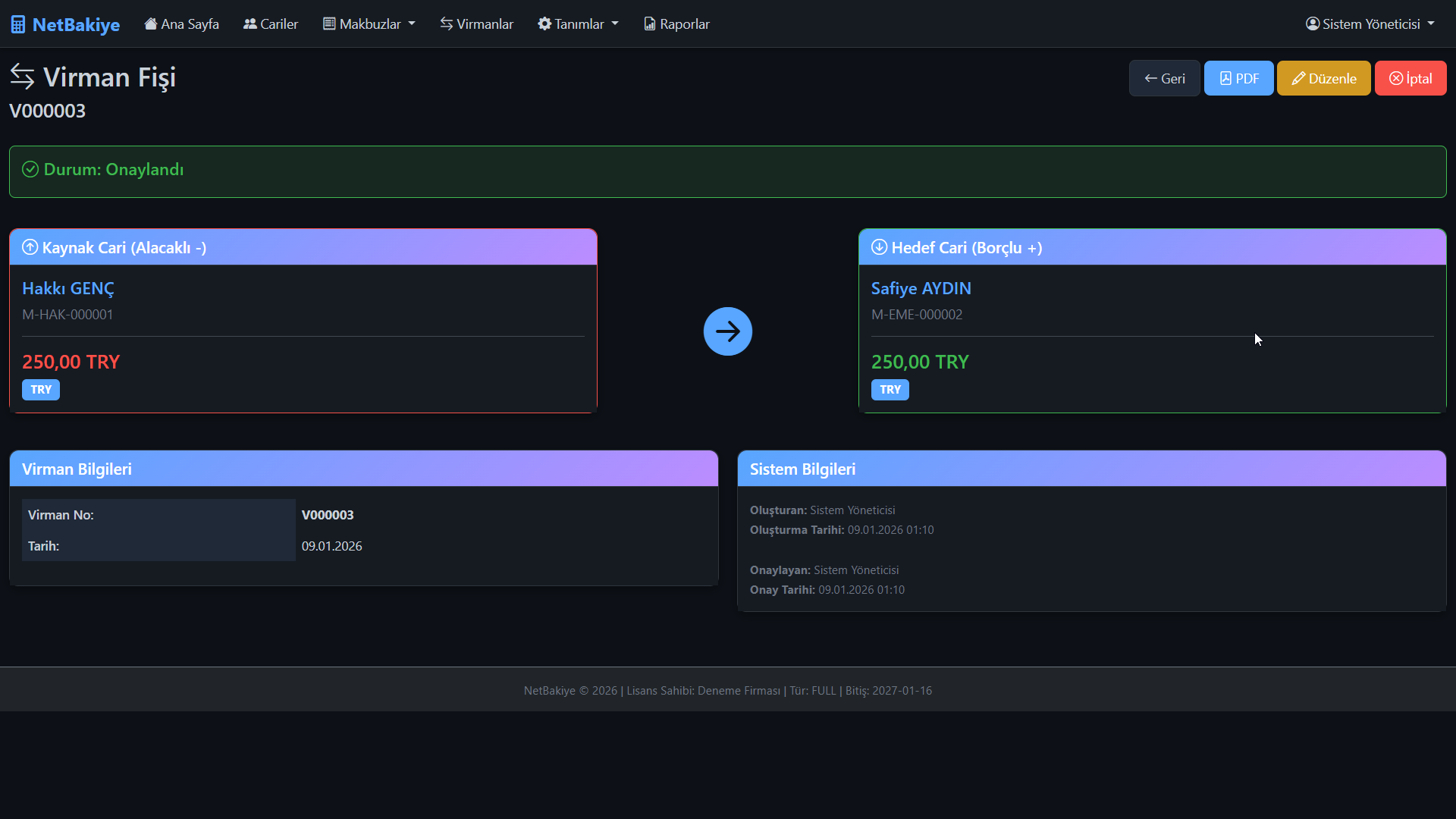
Task: Click the NetBakiye calculator logo icon
Action: 18,24
